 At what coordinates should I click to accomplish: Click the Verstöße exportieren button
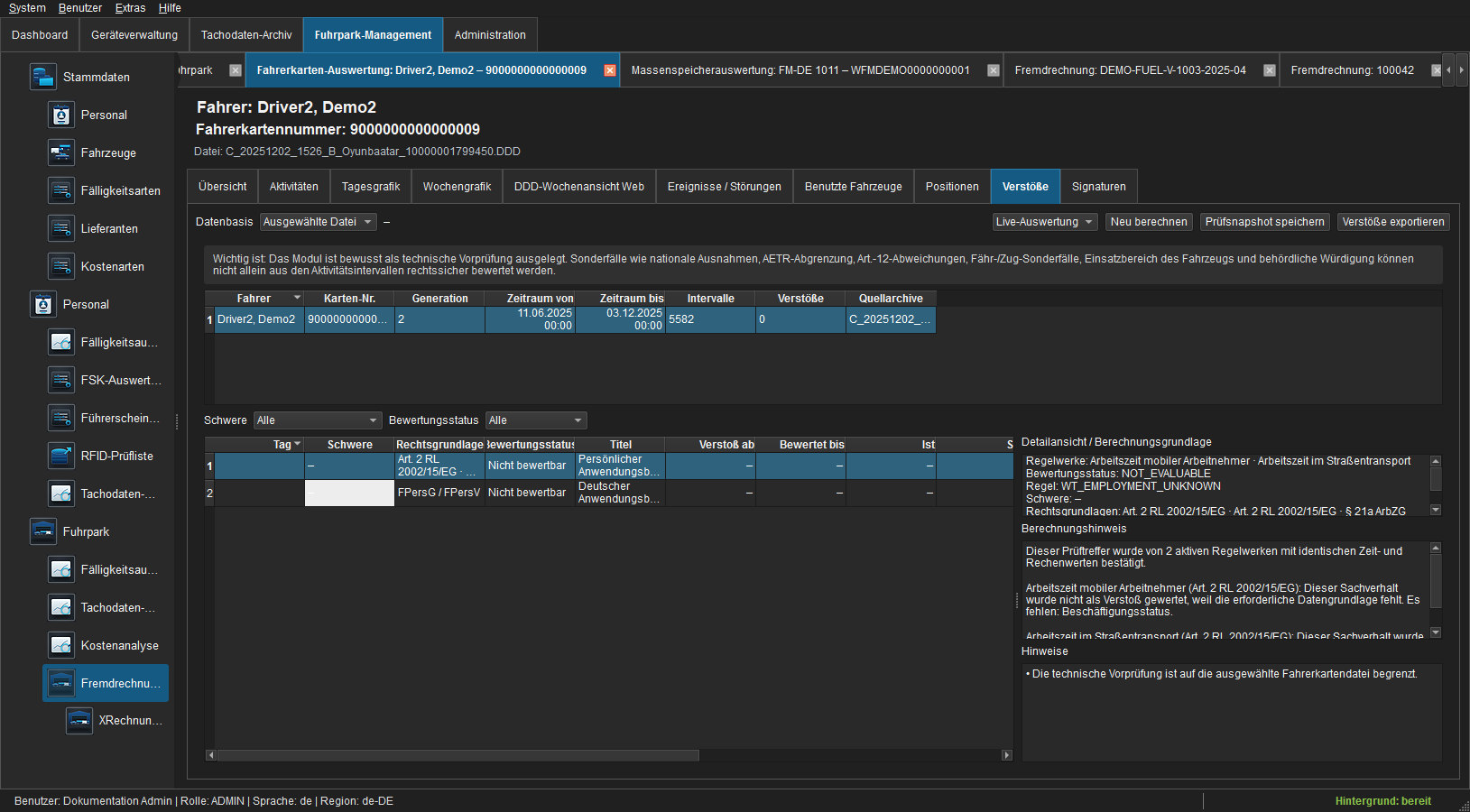point(1393,222)
